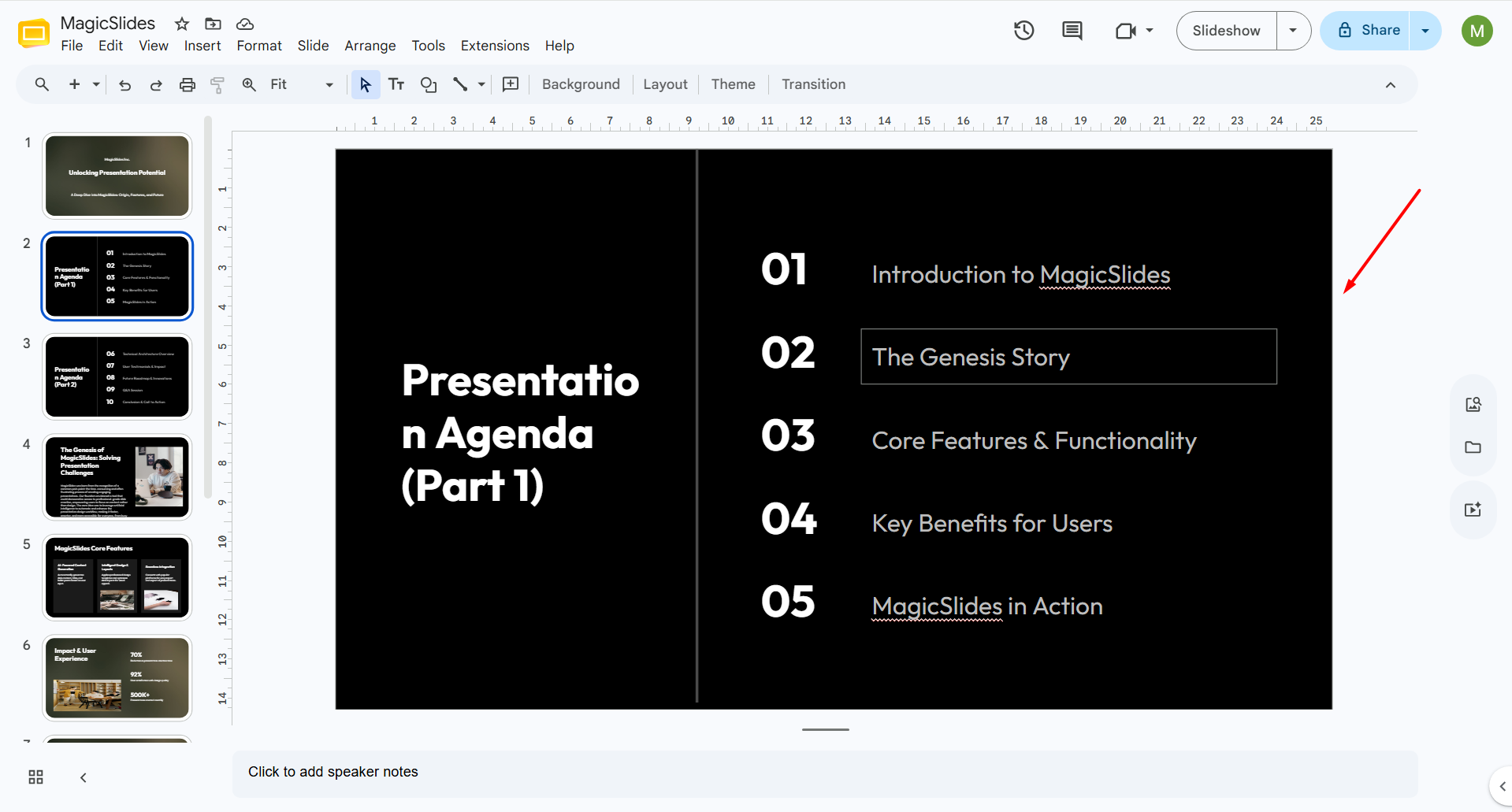1512x812 pixels.
Task: Select slide 3 Agenda Part 2 thumbnail
Action: (117, 376)
